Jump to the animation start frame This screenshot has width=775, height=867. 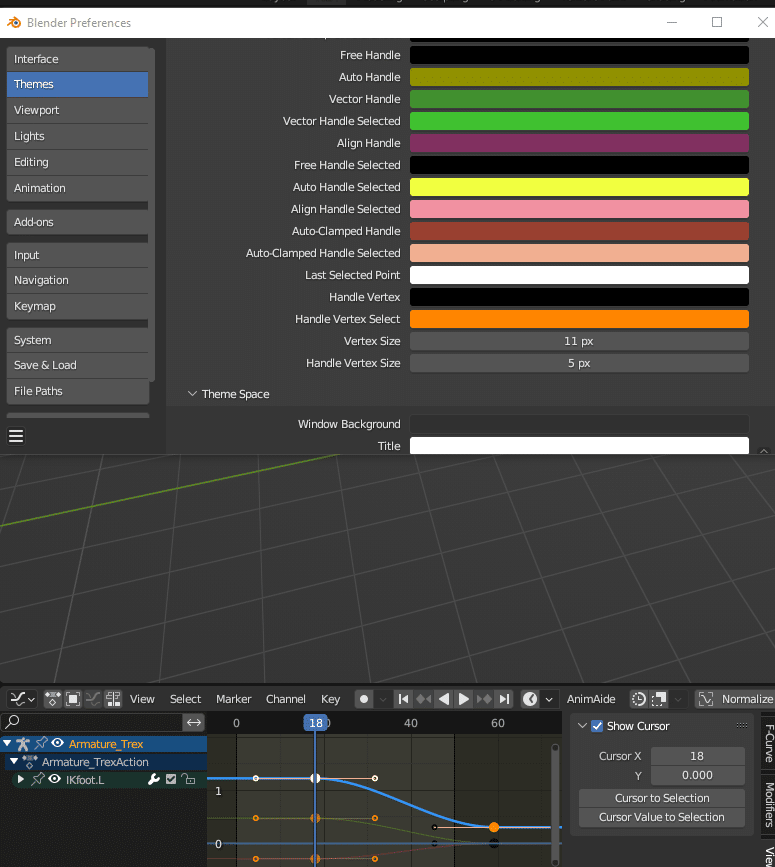pos(403,699)
